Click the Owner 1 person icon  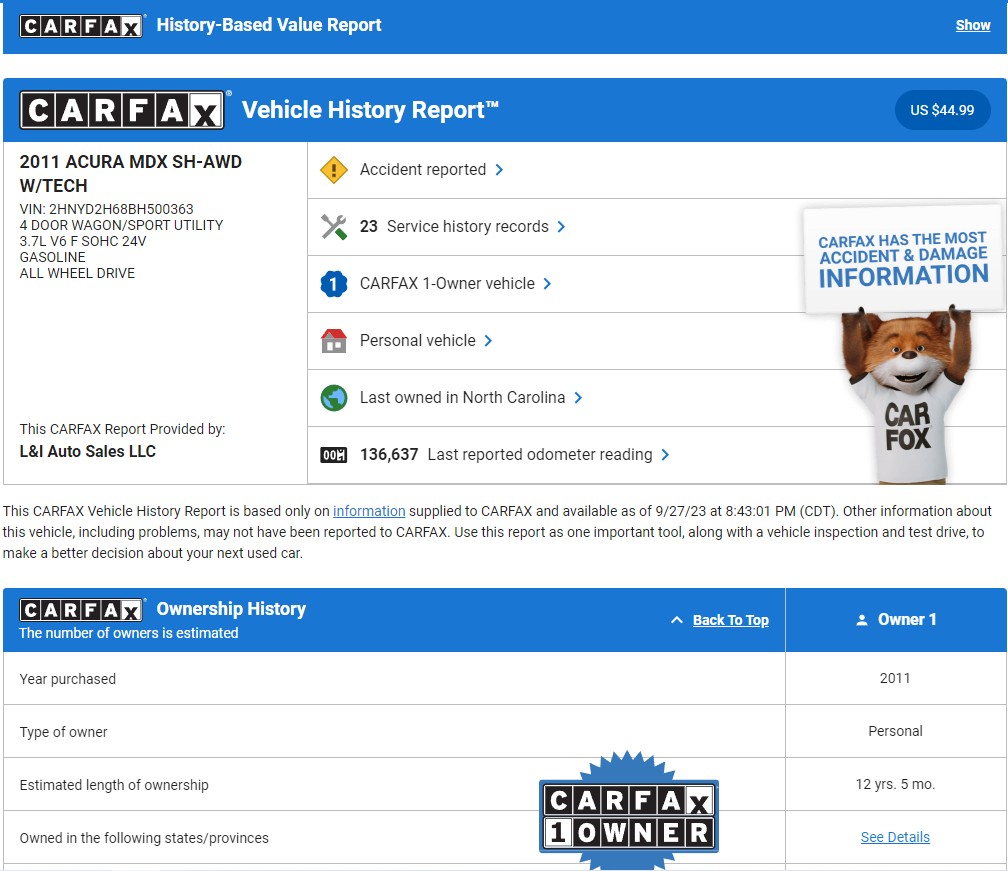(861, 620)
